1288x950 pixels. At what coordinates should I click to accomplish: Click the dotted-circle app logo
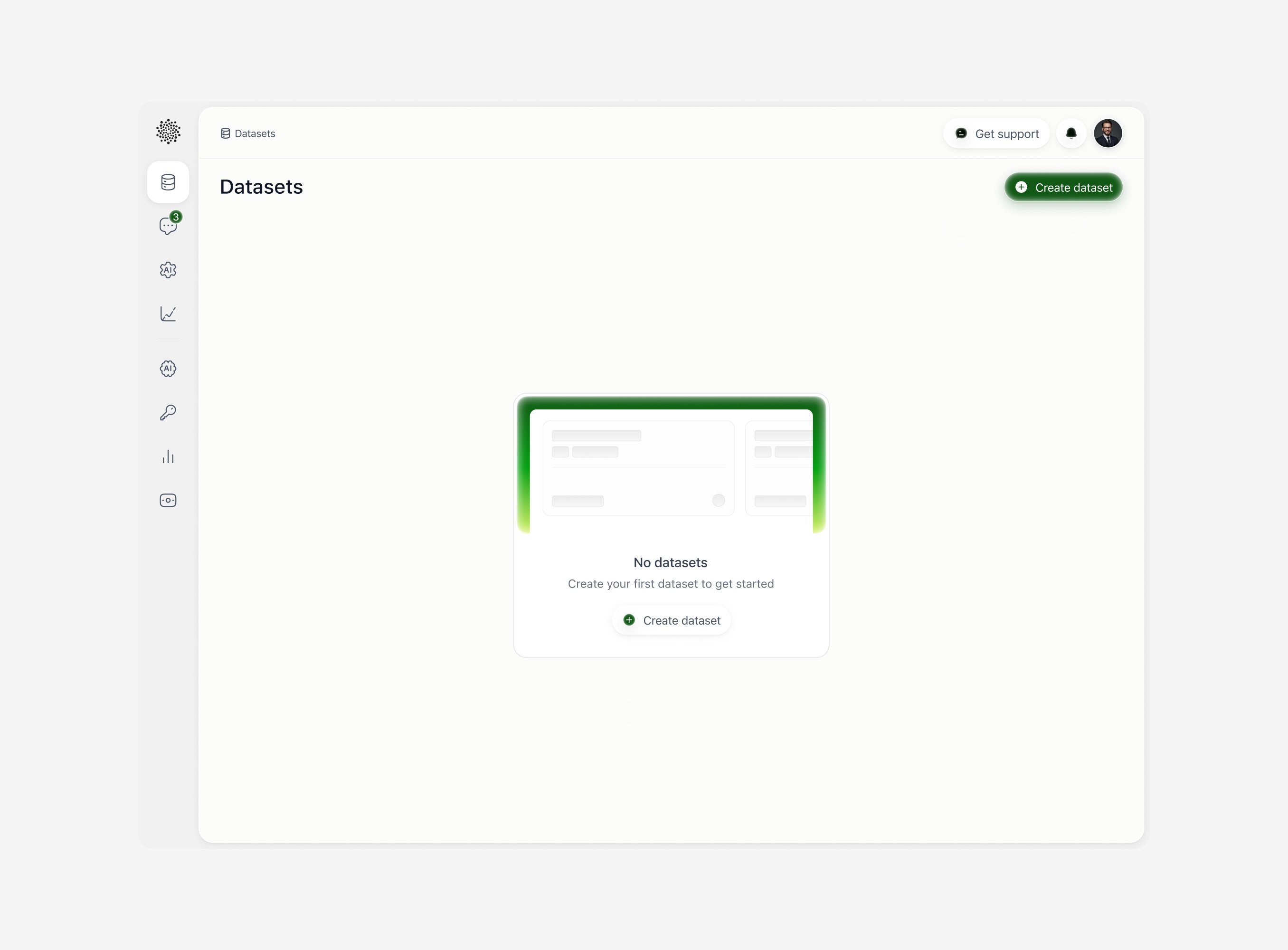pos(168,132)
